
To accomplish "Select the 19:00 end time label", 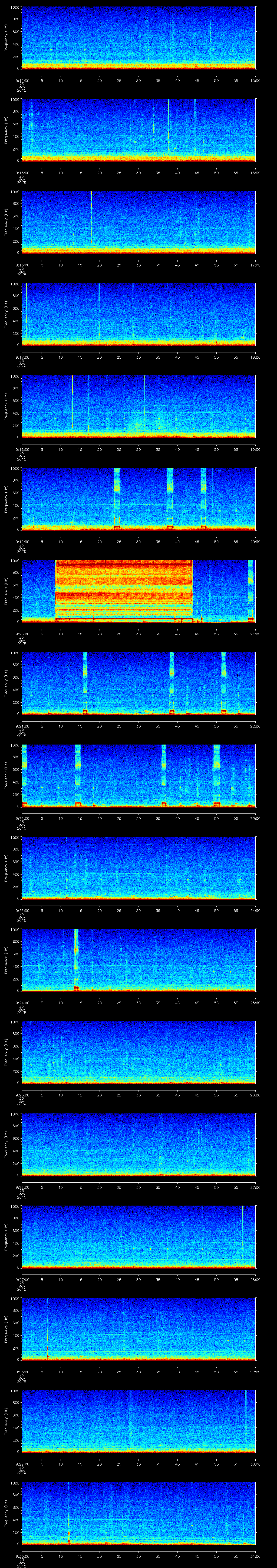I will [256, 449].
